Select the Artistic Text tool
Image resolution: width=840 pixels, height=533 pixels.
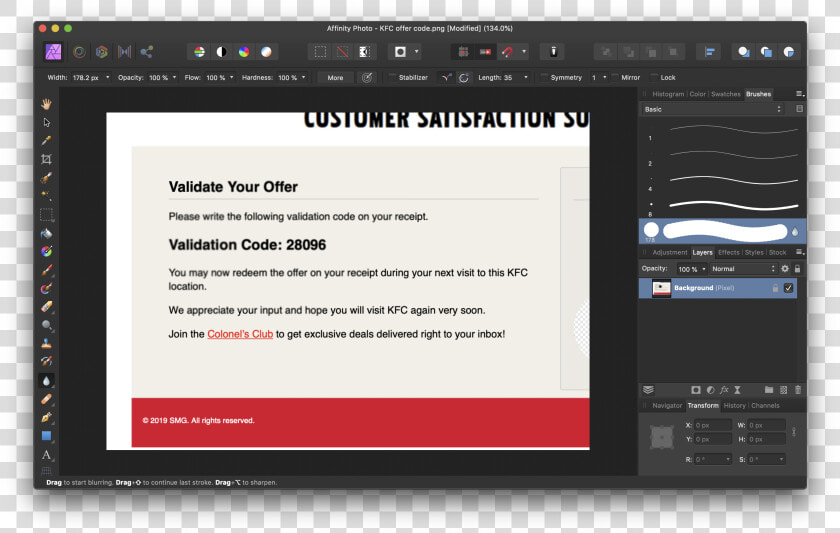pyautogui.click(x=47, y=455)
